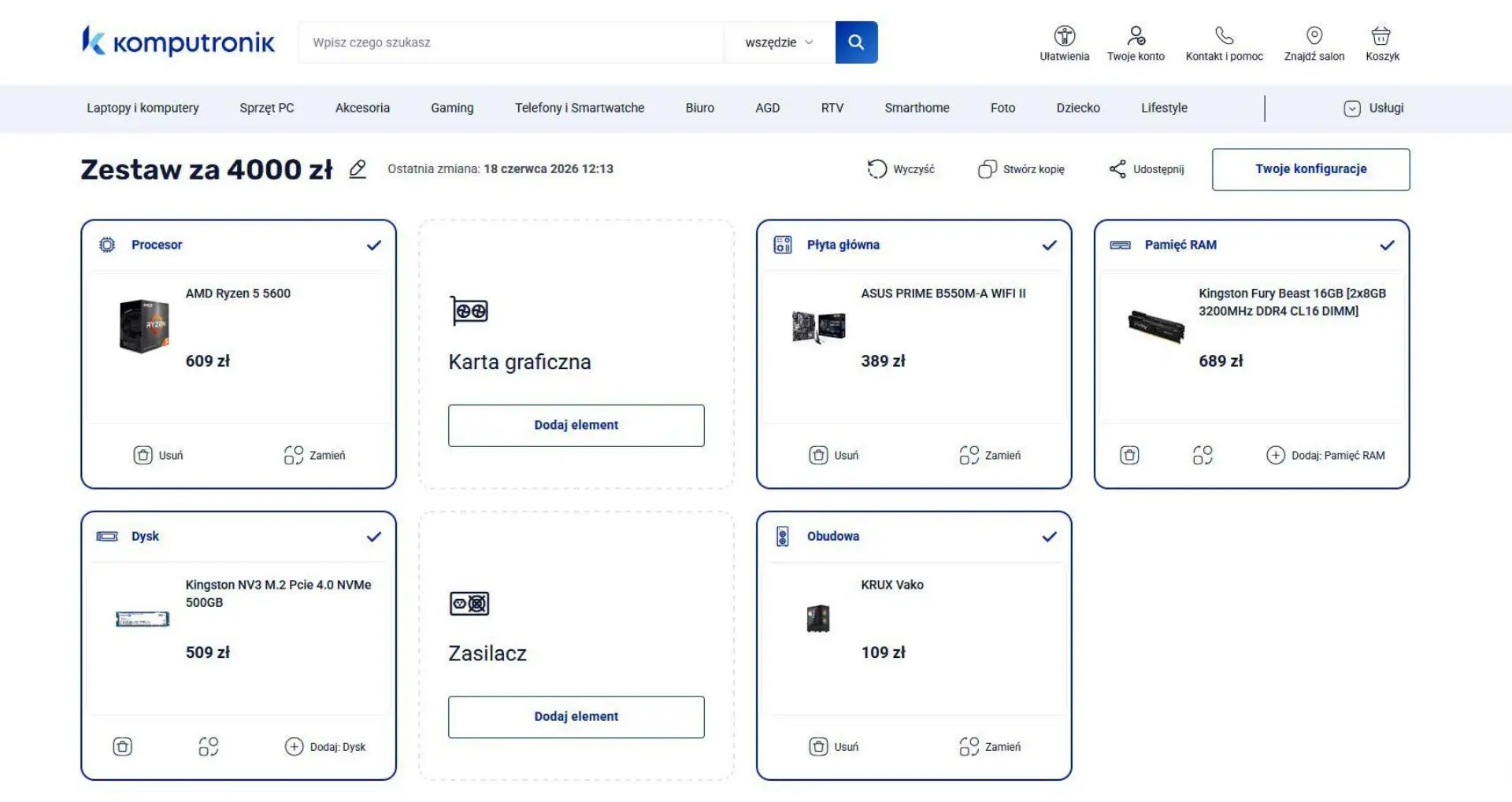Open AGD category menu
Image resolution: width=1512 pixels, height=802 pixels.
point(767,108)
